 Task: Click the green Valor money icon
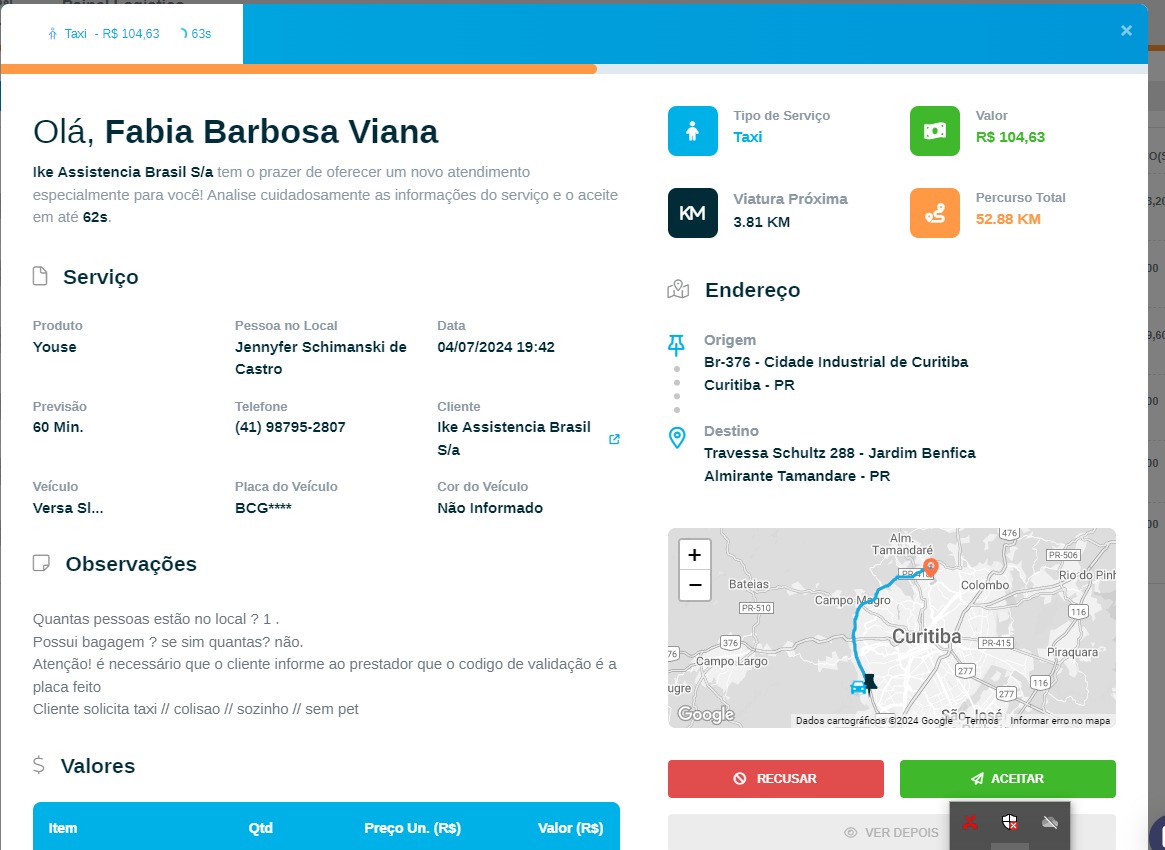click(934, 131)
